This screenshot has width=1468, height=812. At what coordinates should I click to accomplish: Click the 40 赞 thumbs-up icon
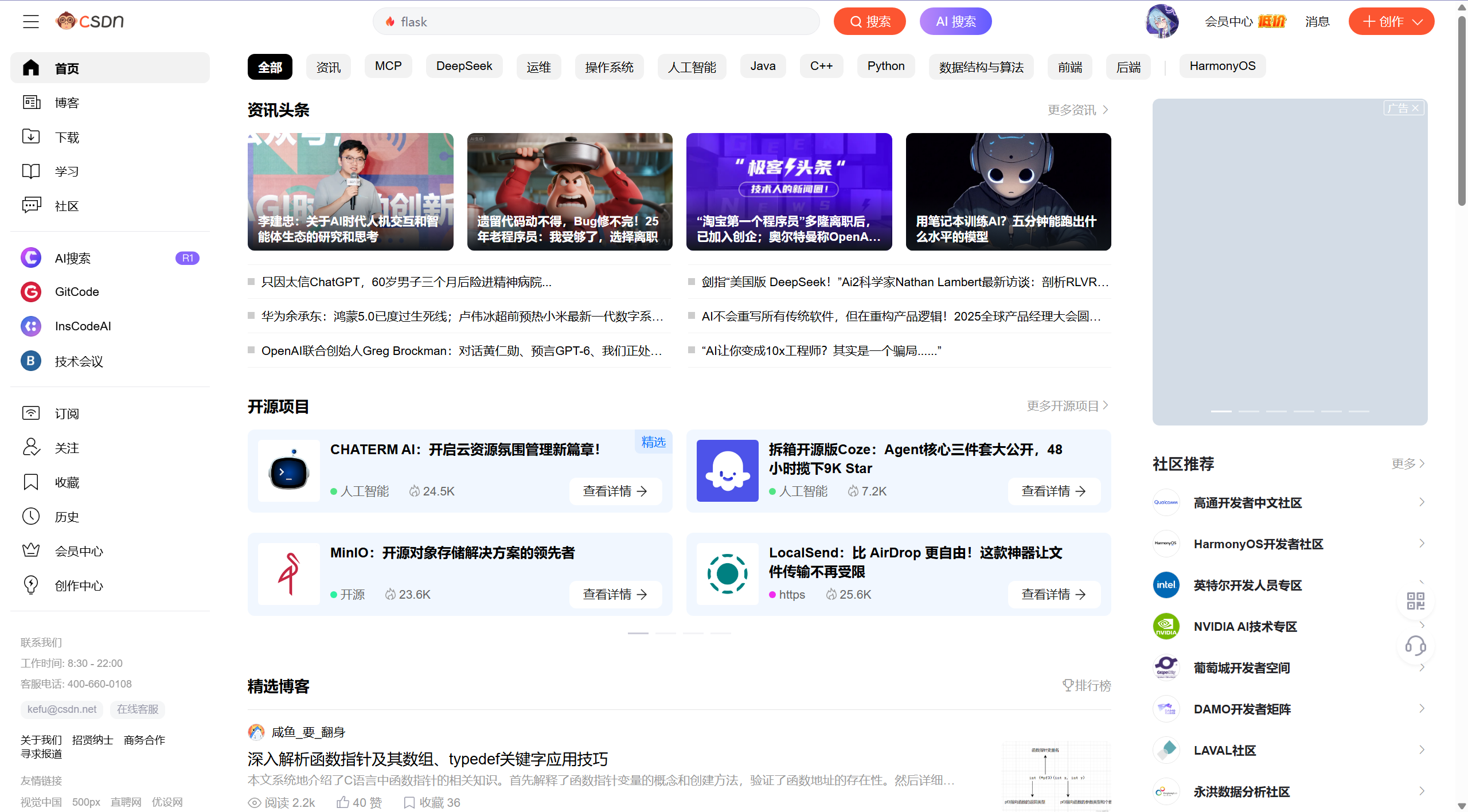(343, 802)
